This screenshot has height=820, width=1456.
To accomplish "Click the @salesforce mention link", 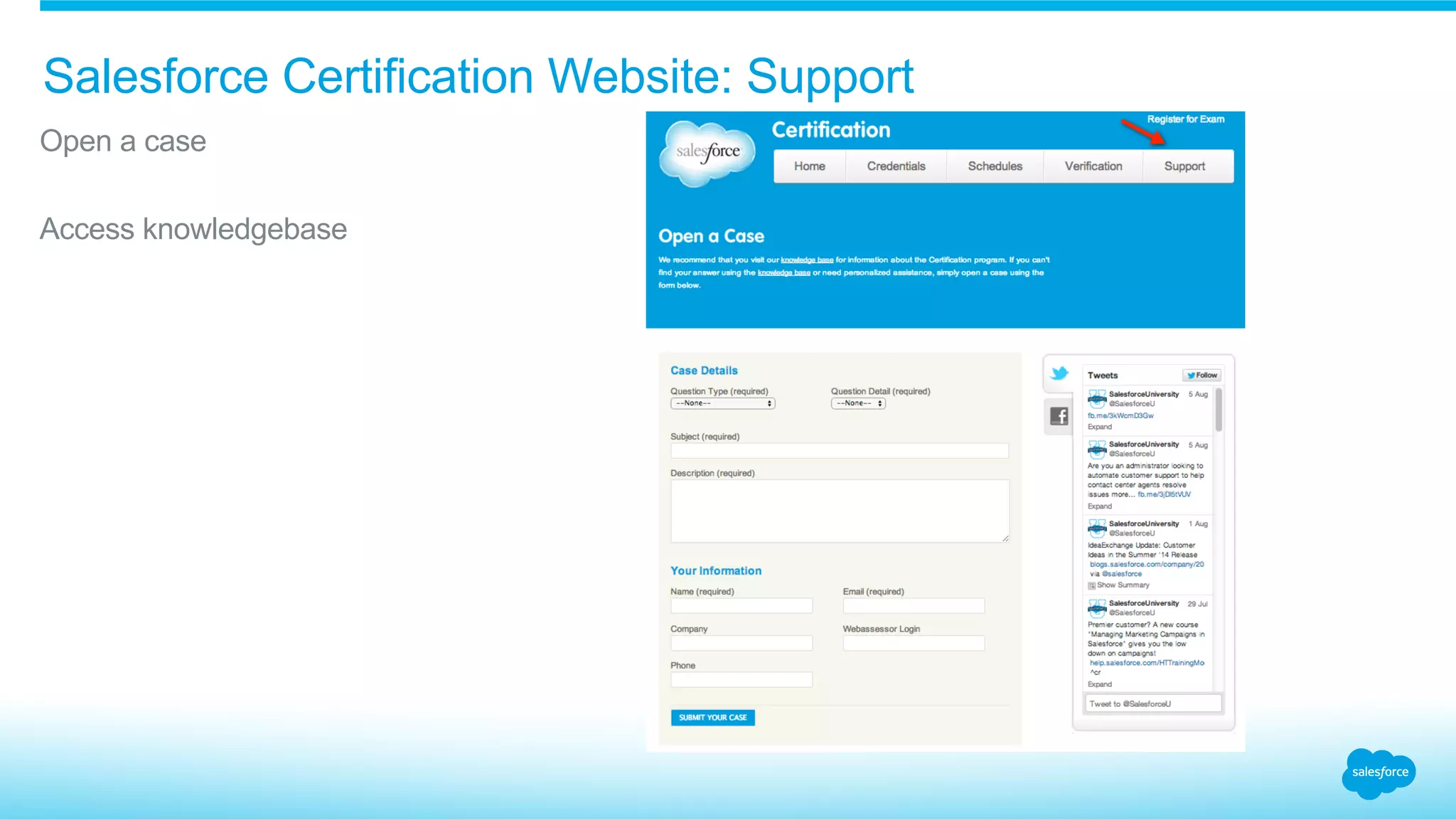I will (x=1122, y=574).
